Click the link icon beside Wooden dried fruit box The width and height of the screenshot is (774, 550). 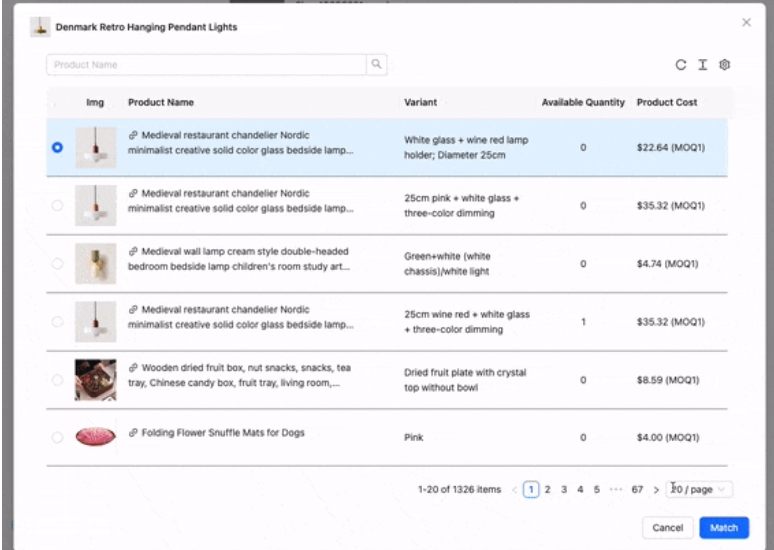[x=133, y=367]
